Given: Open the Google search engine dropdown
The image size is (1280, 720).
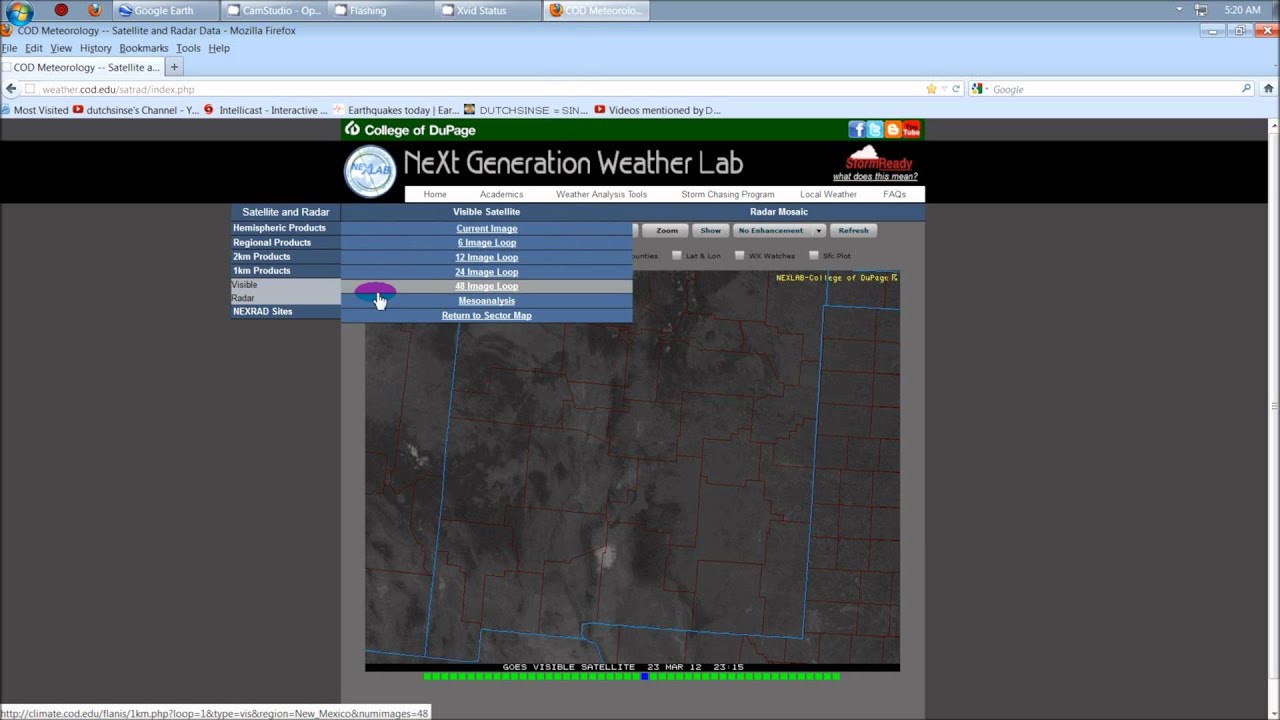Looking at the screenshot, I should [x=979, y=89].
